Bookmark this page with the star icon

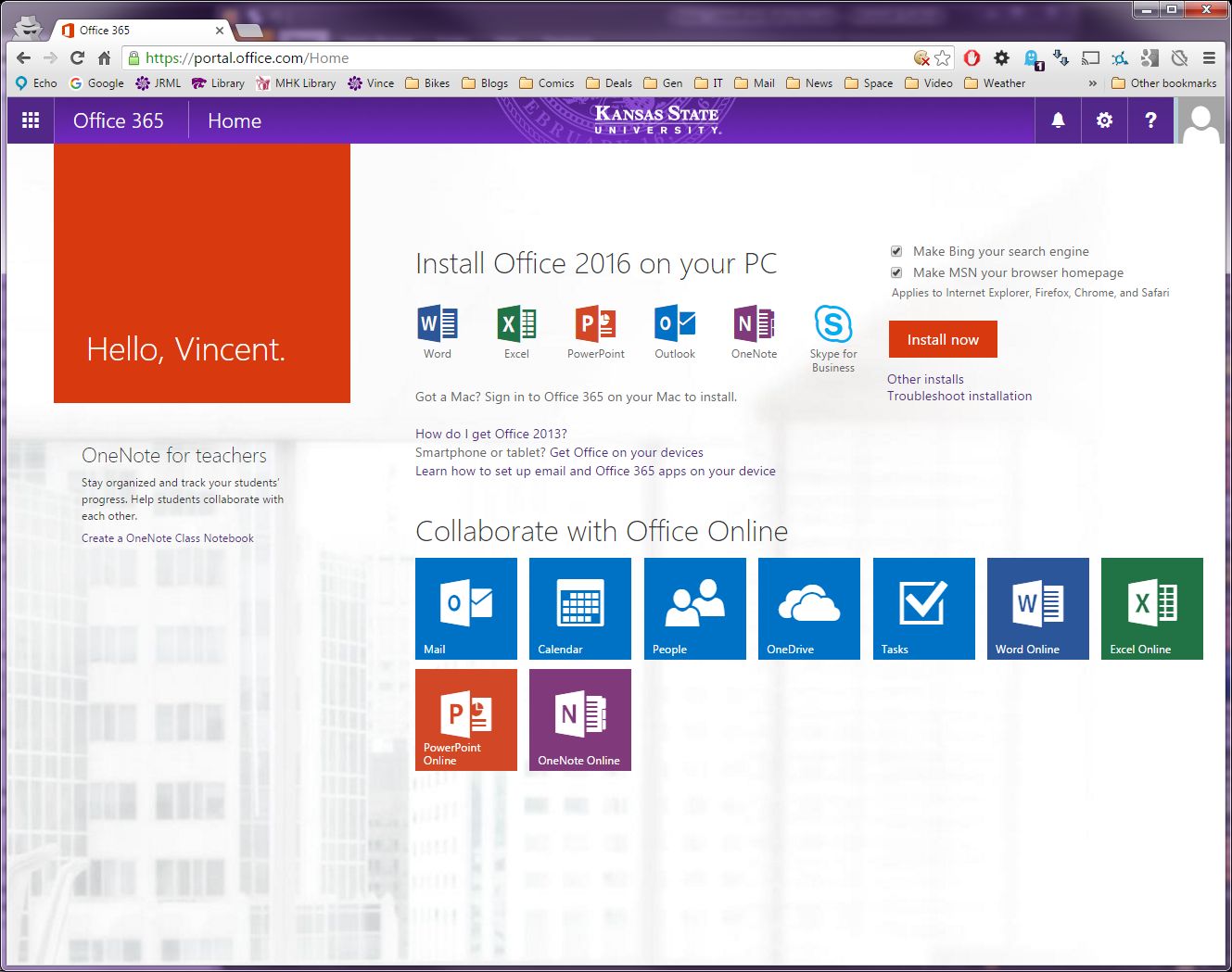click(x=943, y=57)
